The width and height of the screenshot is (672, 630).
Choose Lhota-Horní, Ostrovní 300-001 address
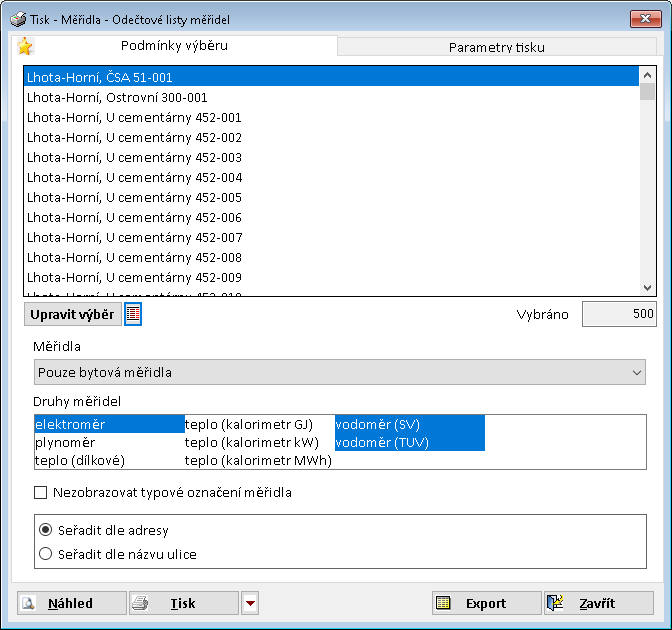pos(117,97)
